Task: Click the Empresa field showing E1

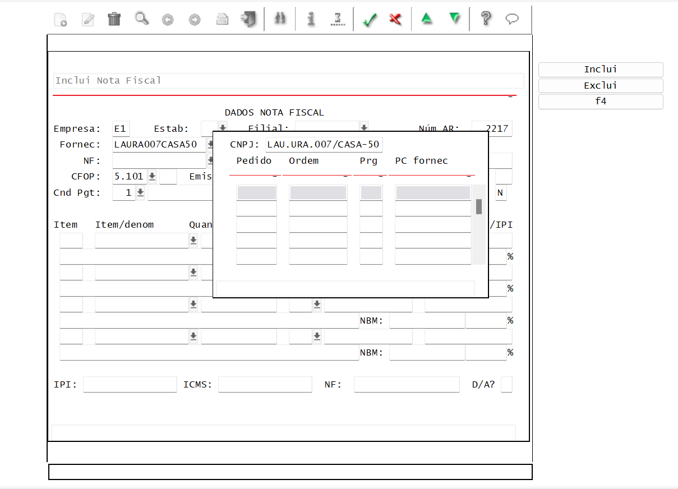Action: (x=121, y=129)
